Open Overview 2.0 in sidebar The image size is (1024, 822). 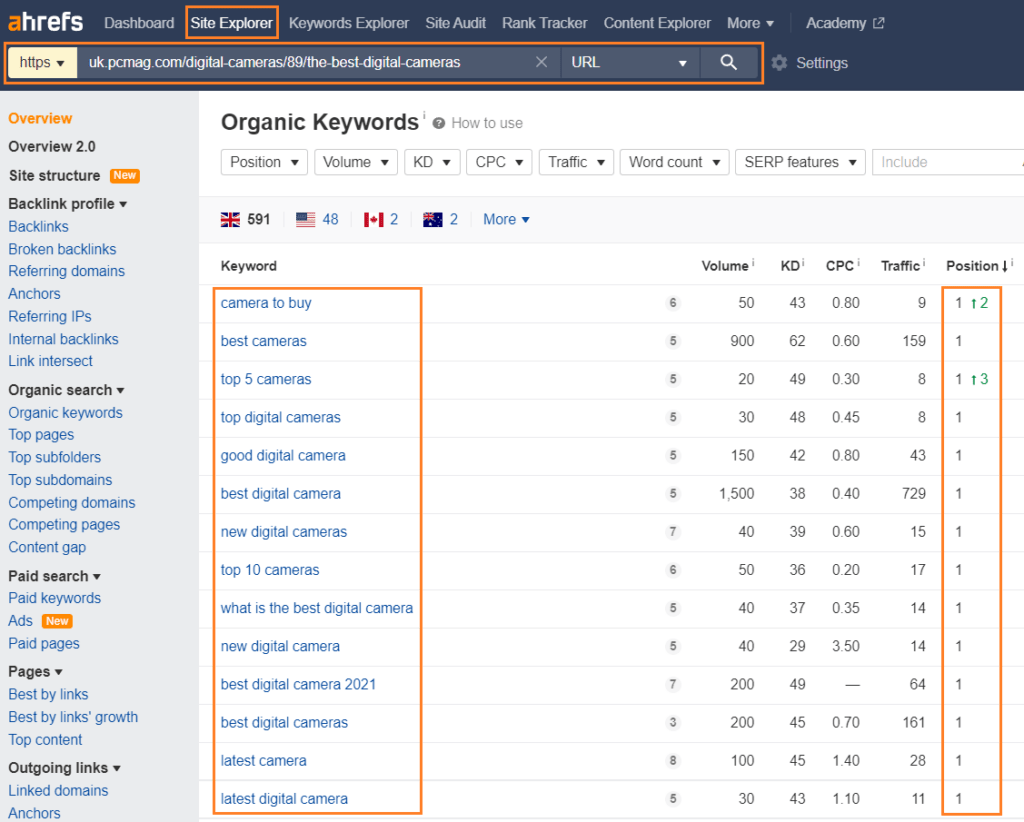pos(52,146)
